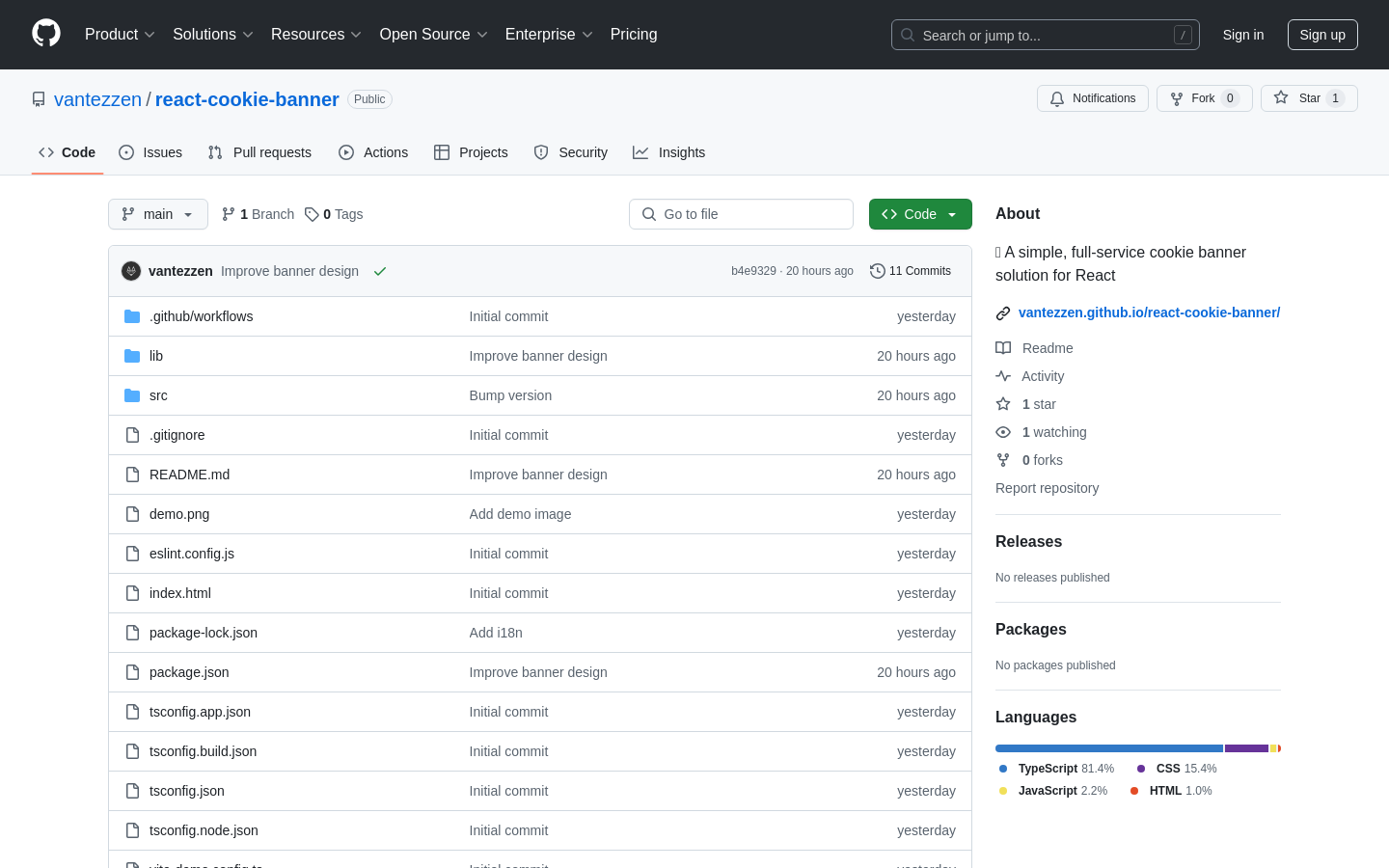Image resolution: width=1389 pixels, height=868 pixels.
Task: Click Report repository
Action: [x=1047, y=488]
